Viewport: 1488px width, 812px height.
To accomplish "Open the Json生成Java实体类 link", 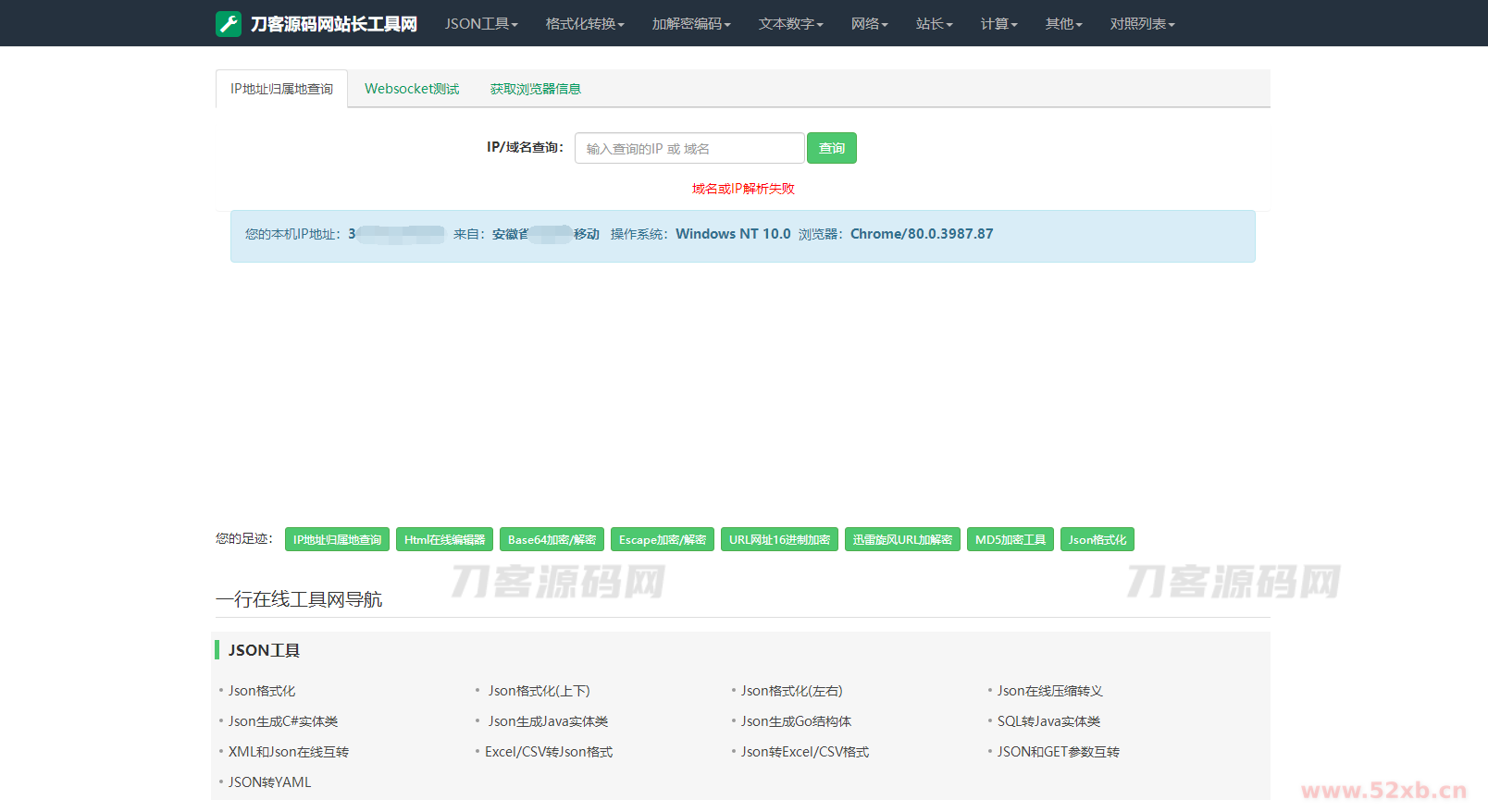I will 548,721.
